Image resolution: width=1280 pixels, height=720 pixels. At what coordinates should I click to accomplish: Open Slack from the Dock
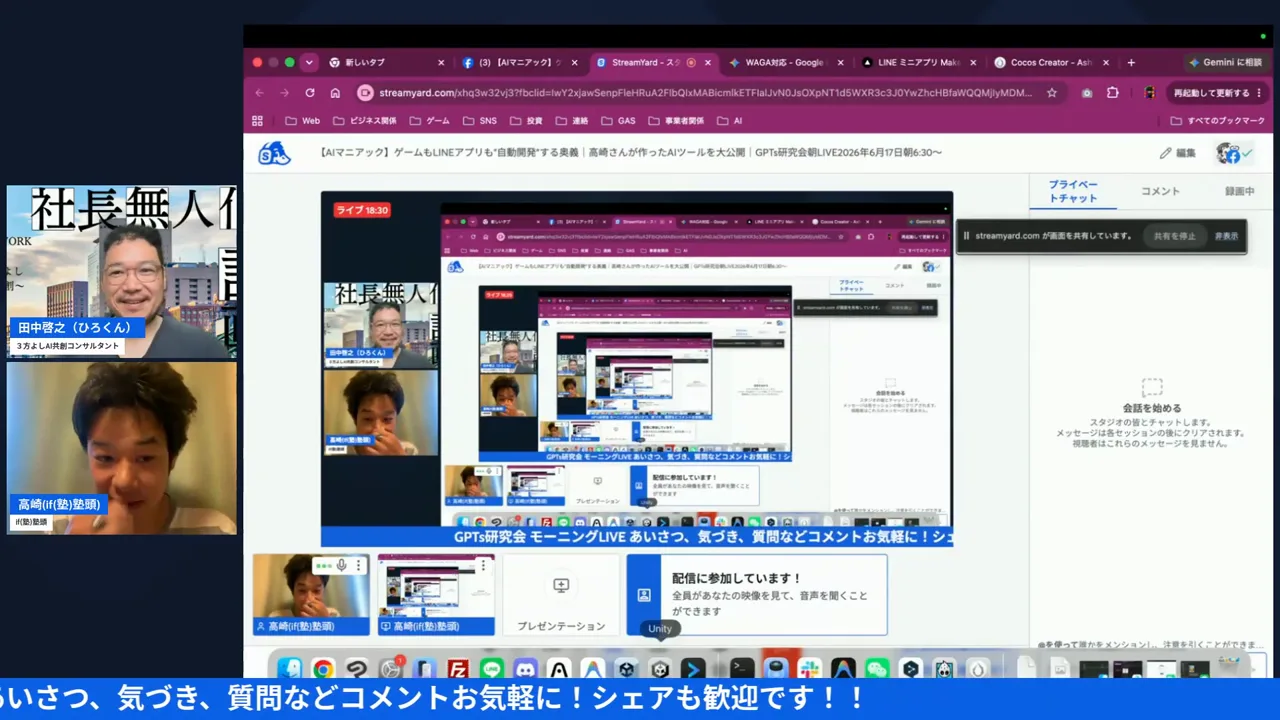tap(810, 668)
